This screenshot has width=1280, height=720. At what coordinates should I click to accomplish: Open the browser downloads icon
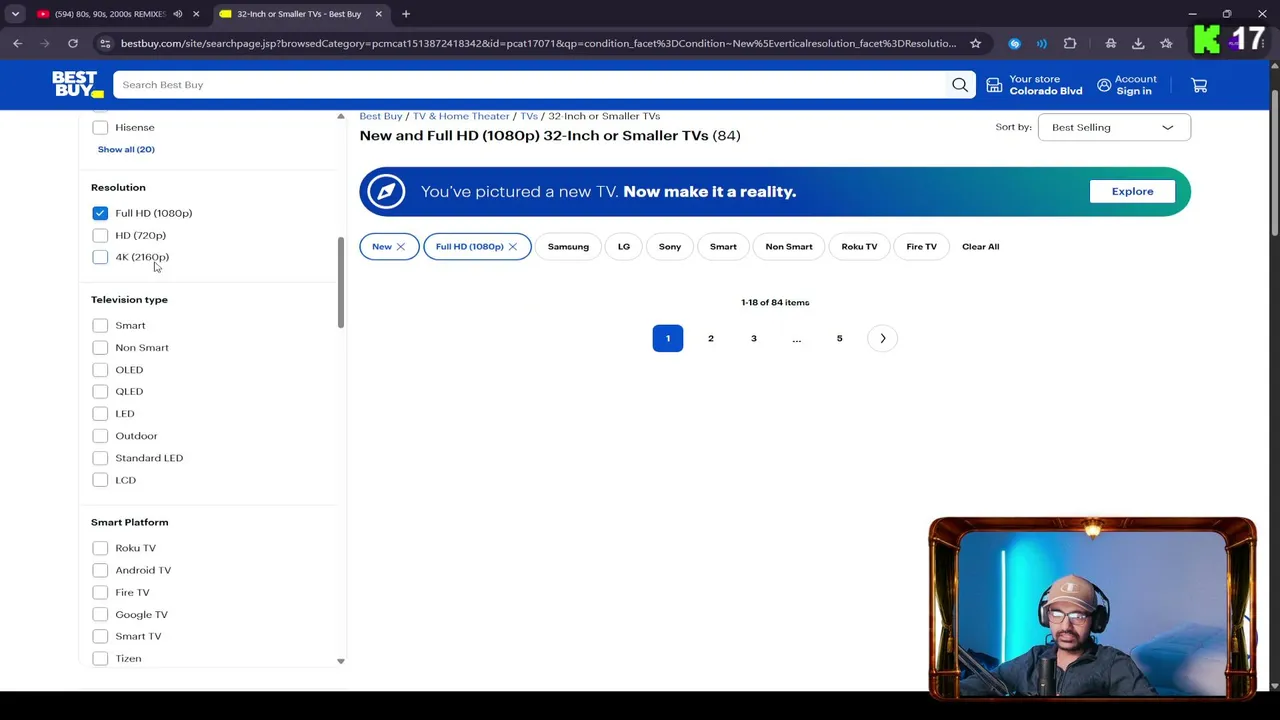pyautogui.click(x=1138, y=43)
